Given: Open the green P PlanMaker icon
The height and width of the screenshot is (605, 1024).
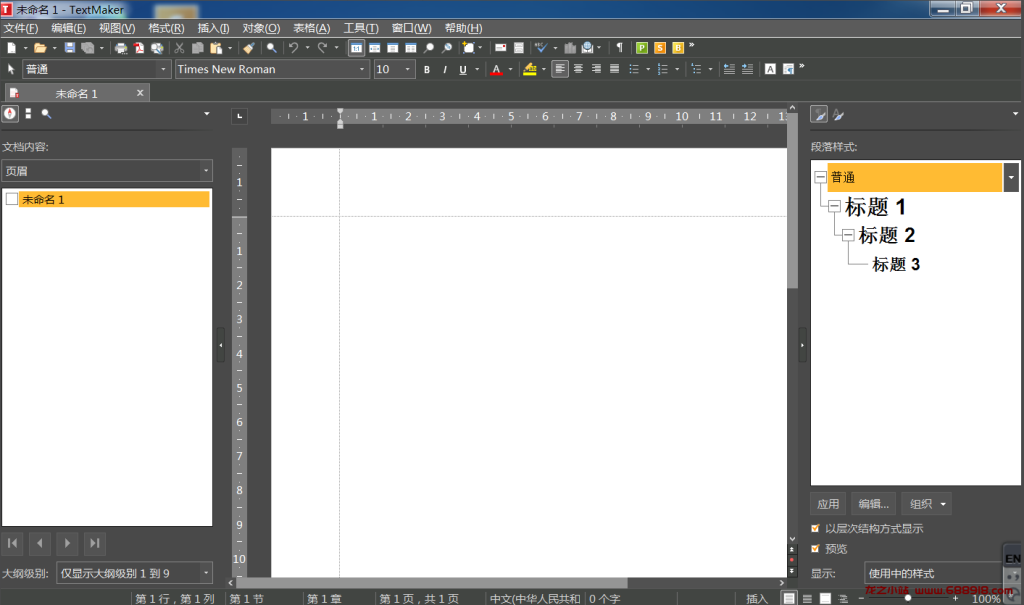Looking at the screenshot, I should pos(642,48).
